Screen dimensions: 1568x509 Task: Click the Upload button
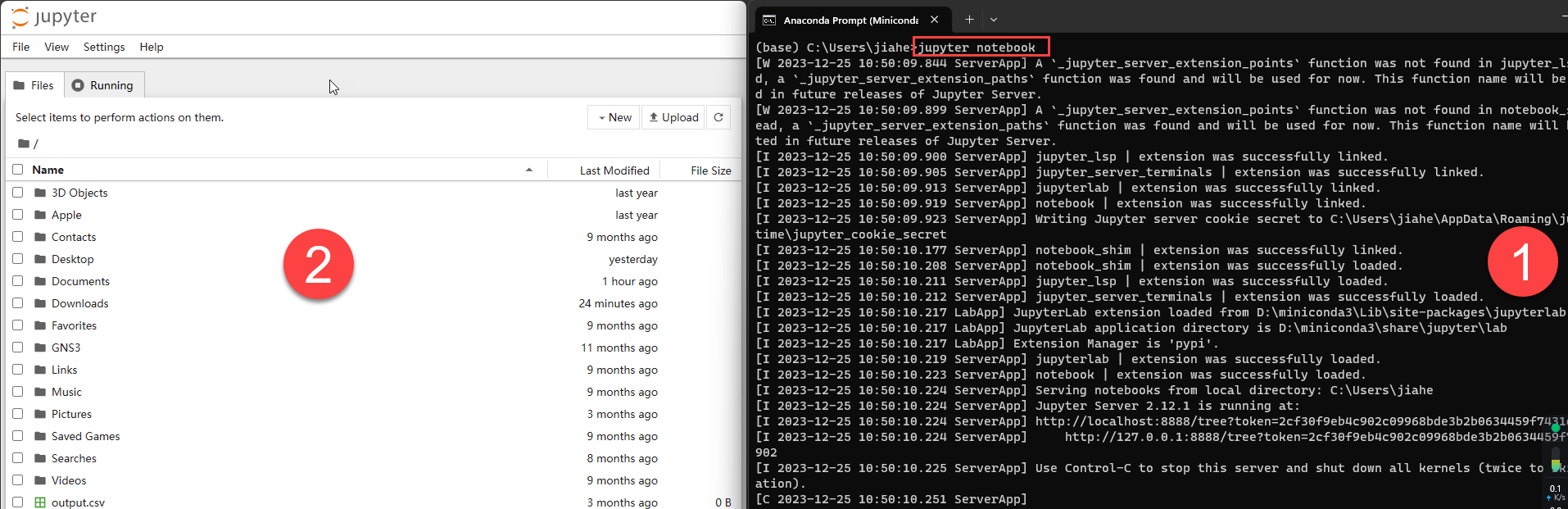[674, 117]
